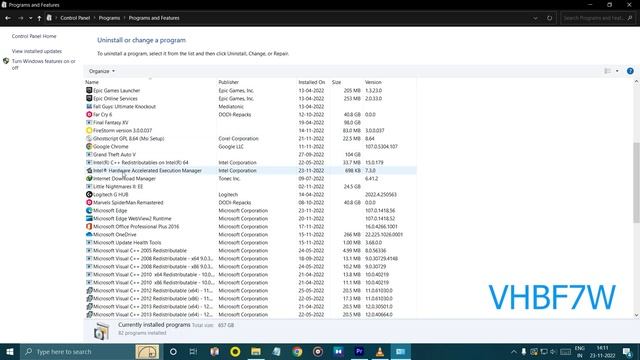Screen dimensions: 640x360
Task: Open the Organize menu
Action: click(x=102, y=71)
